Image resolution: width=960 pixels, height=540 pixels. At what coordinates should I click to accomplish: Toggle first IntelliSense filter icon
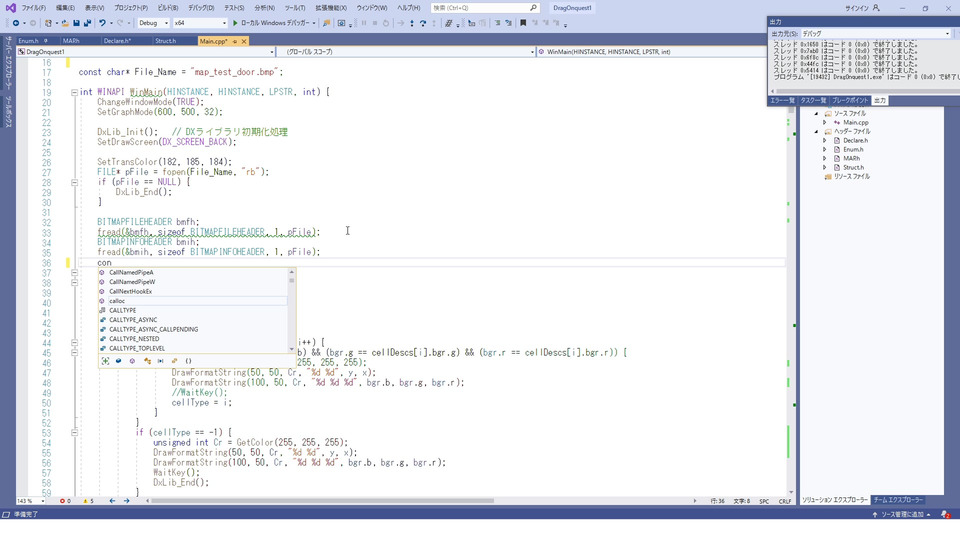pos(105,361)
